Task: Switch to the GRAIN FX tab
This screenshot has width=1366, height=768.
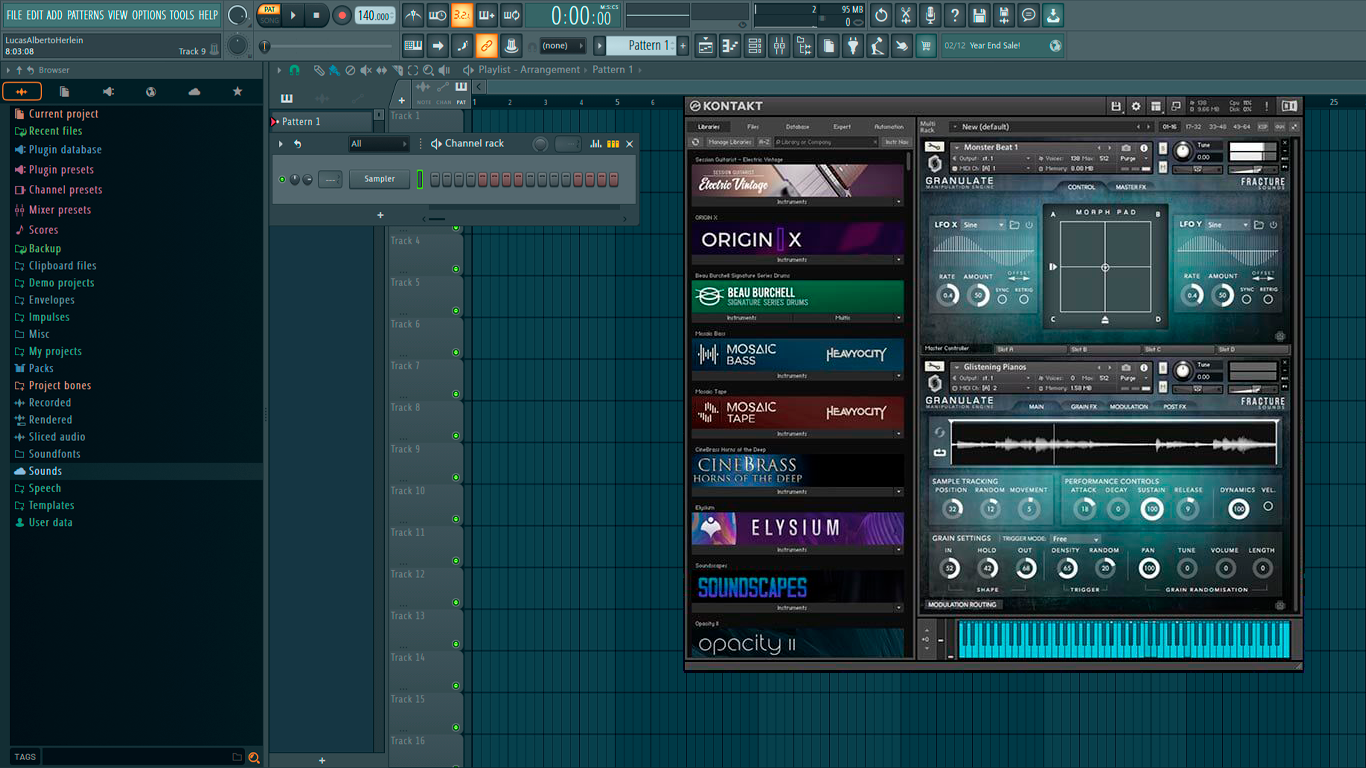Action: tap(1084, 407)
